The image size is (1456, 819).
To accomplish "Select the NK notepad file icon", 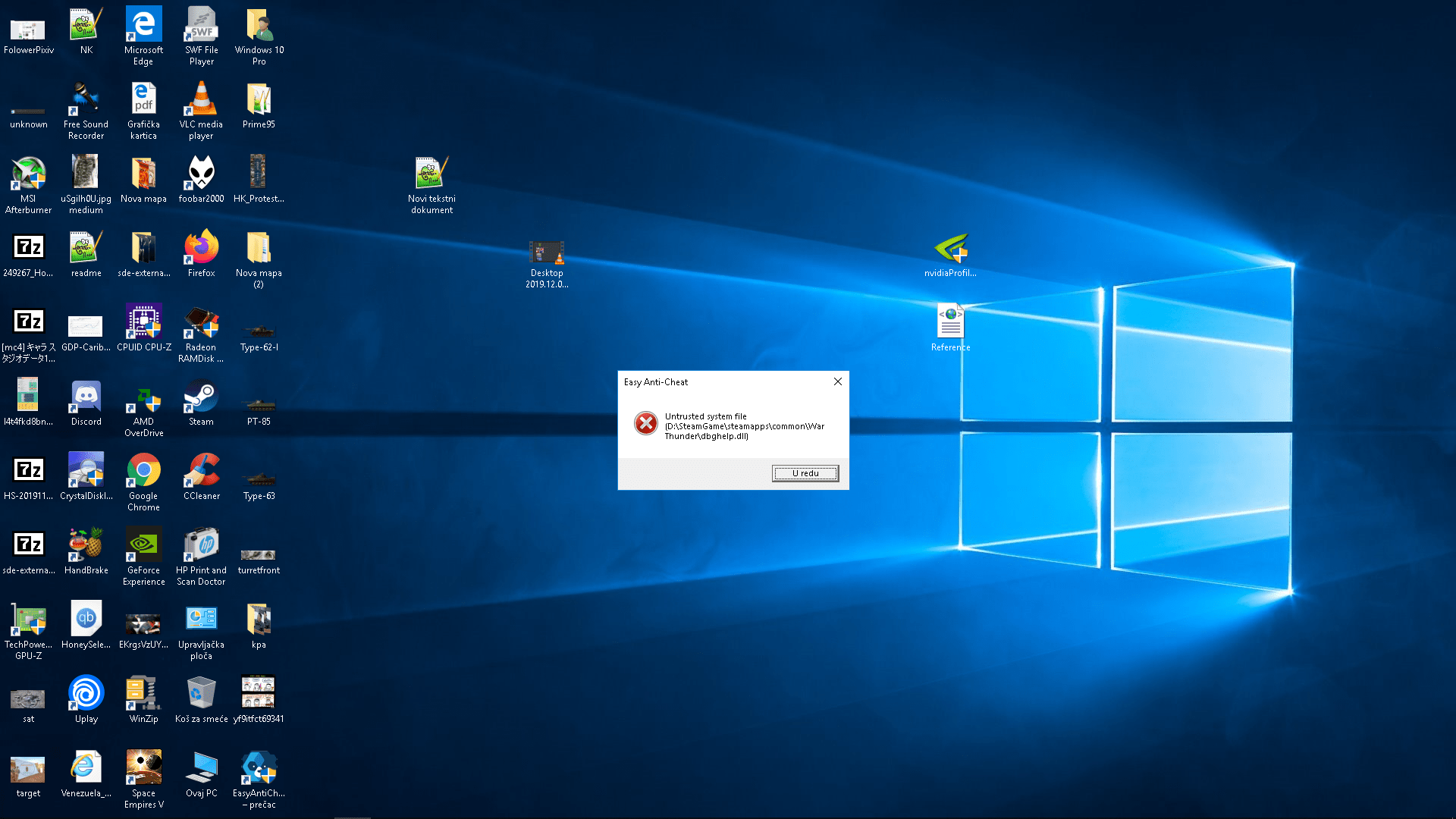I will tap(86, 30).
